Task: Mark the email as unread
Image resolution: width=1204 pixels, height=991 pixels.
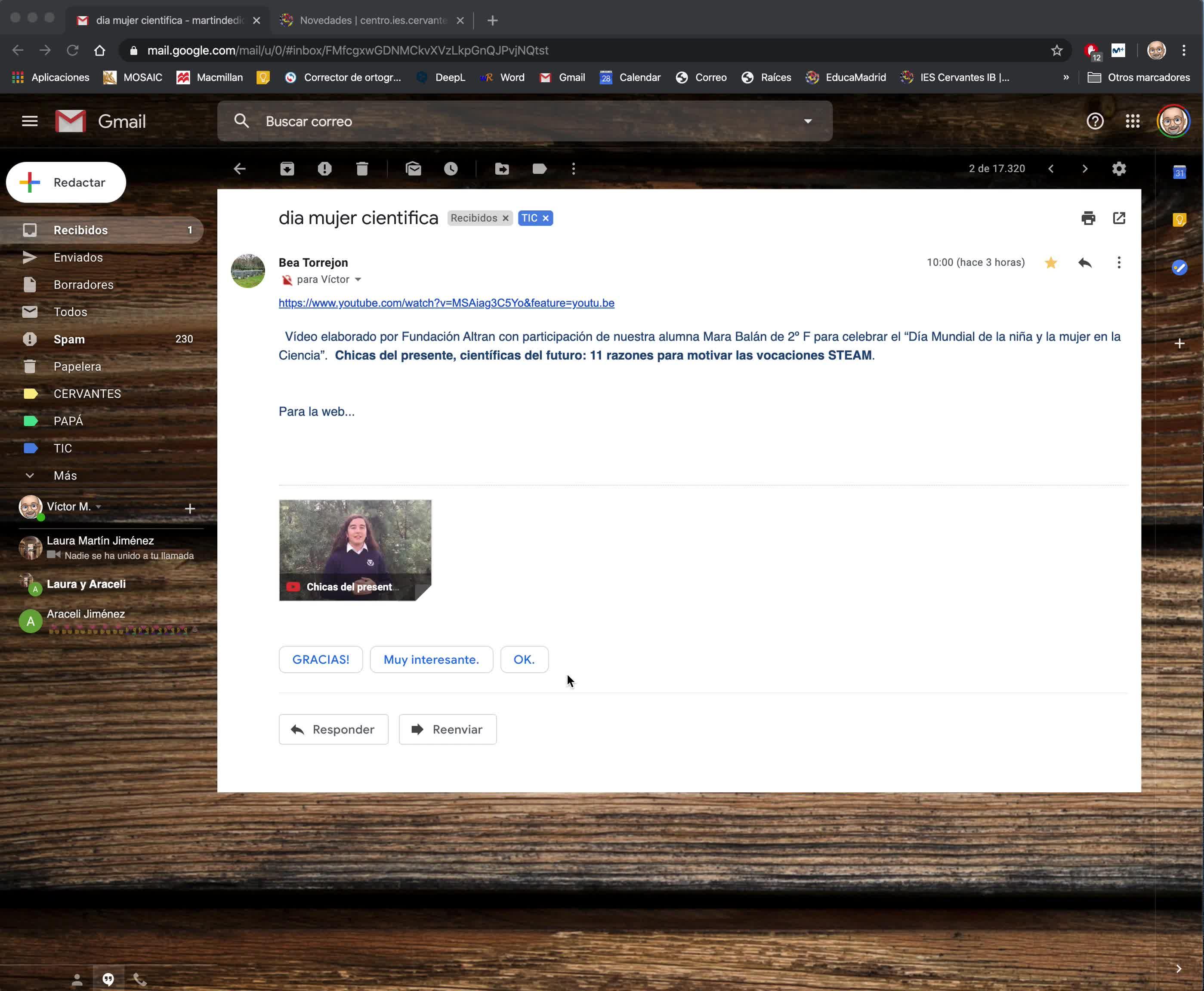Action: 413,169
